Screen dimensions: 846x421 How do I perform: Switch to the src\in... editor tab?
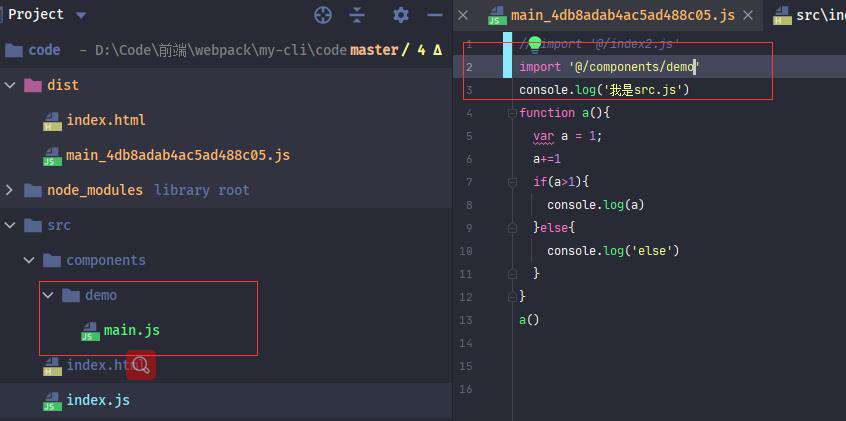pos(820,16)
